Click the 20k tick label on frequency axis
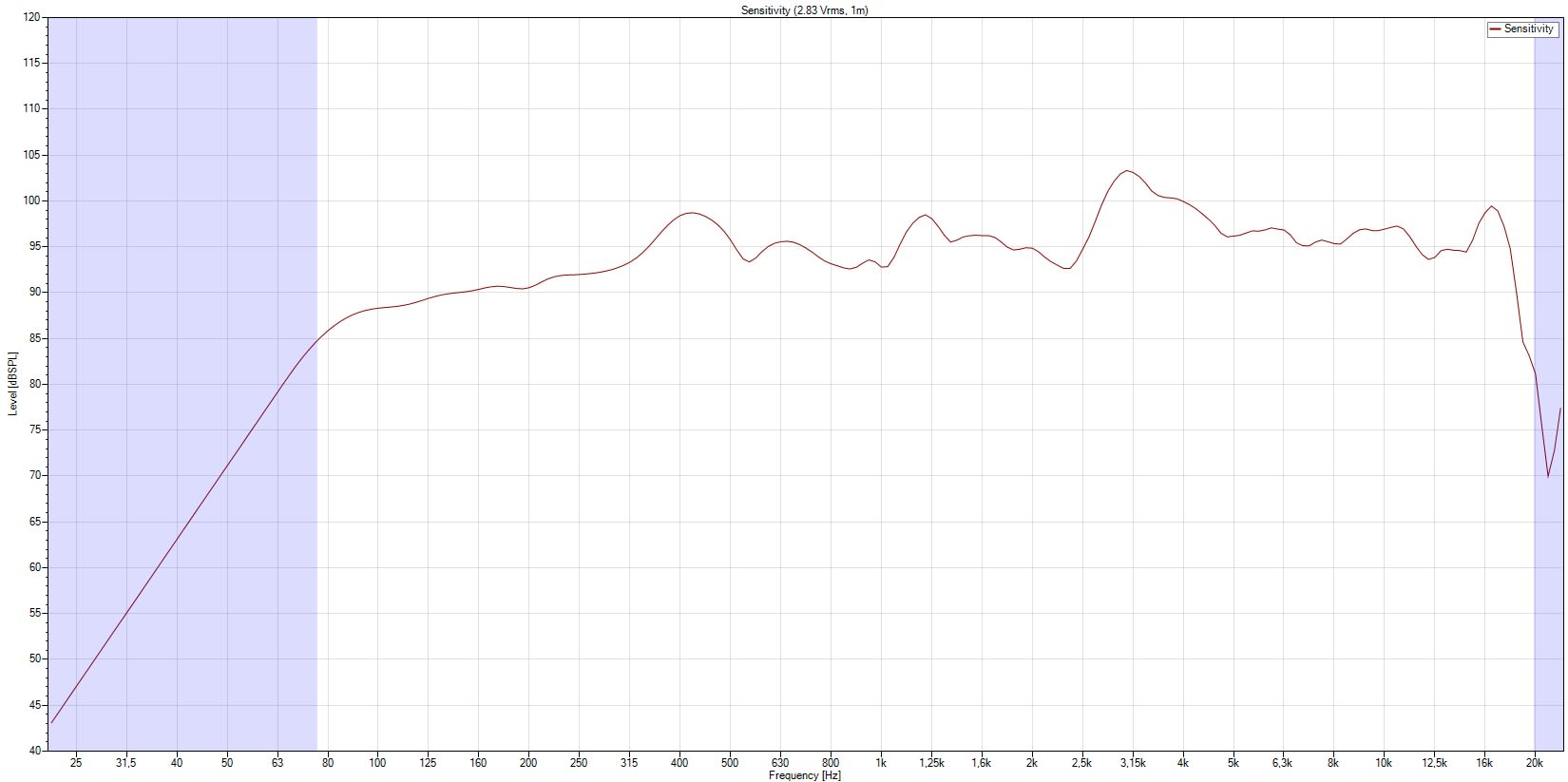The width and height of the screenshot is (1568, 782). [x=1534, y=763]
